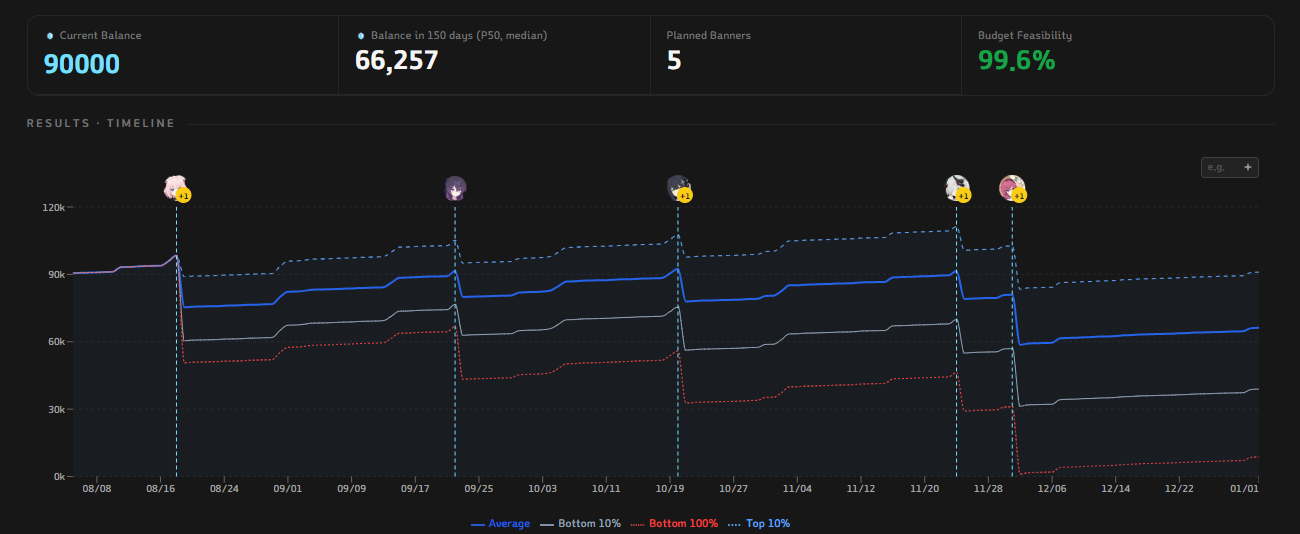The width and height of the screenshot is (1300, 534).
Task: Click the dashed banner line at 08/16
Action: coord(176,340)
